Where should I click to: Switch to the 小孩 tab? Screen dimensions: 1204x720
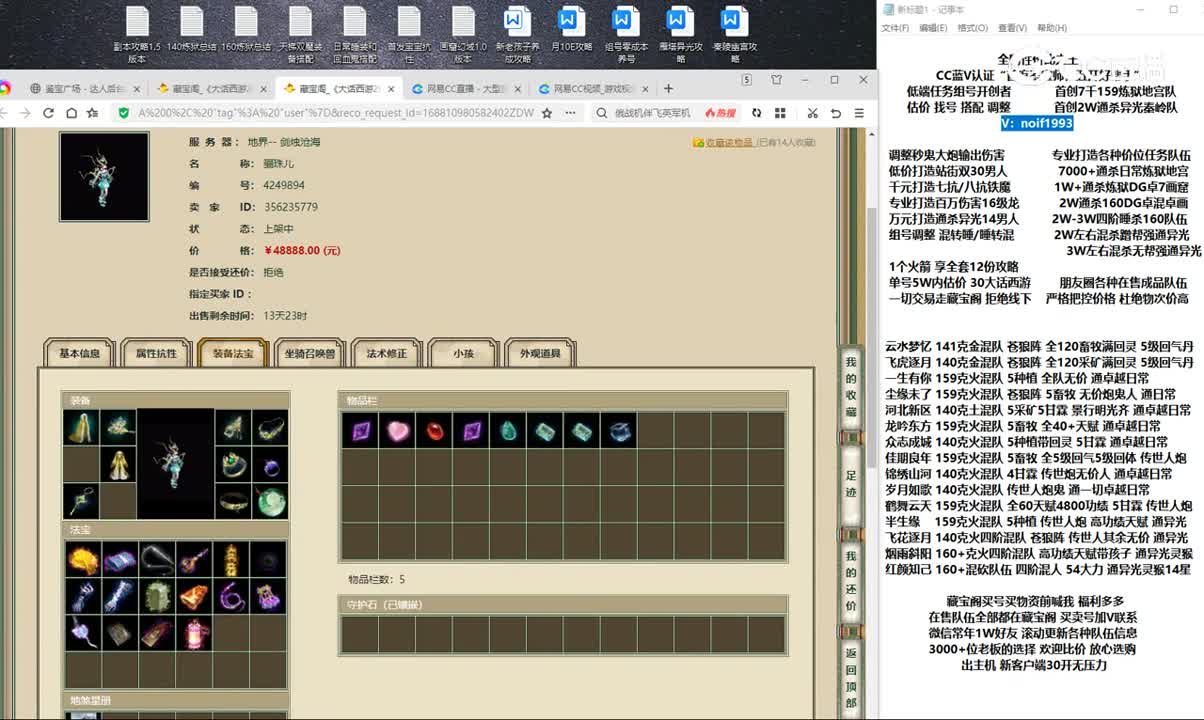coord(463,353)
